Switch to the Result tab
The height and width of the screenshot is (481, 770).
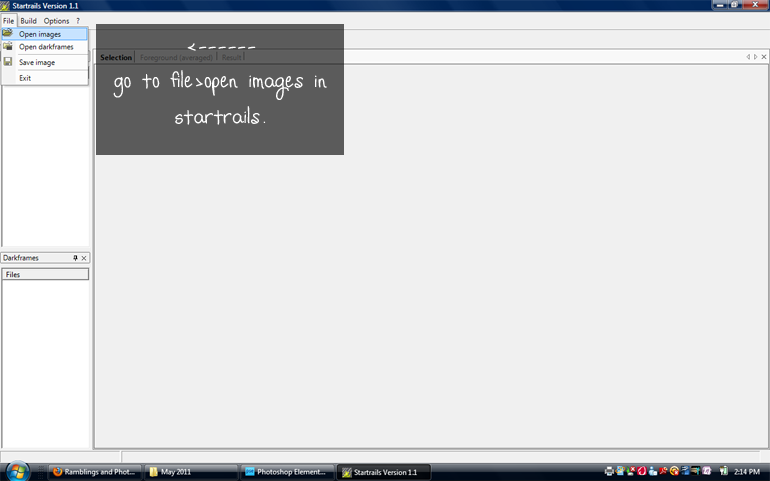tap(231, 57)
